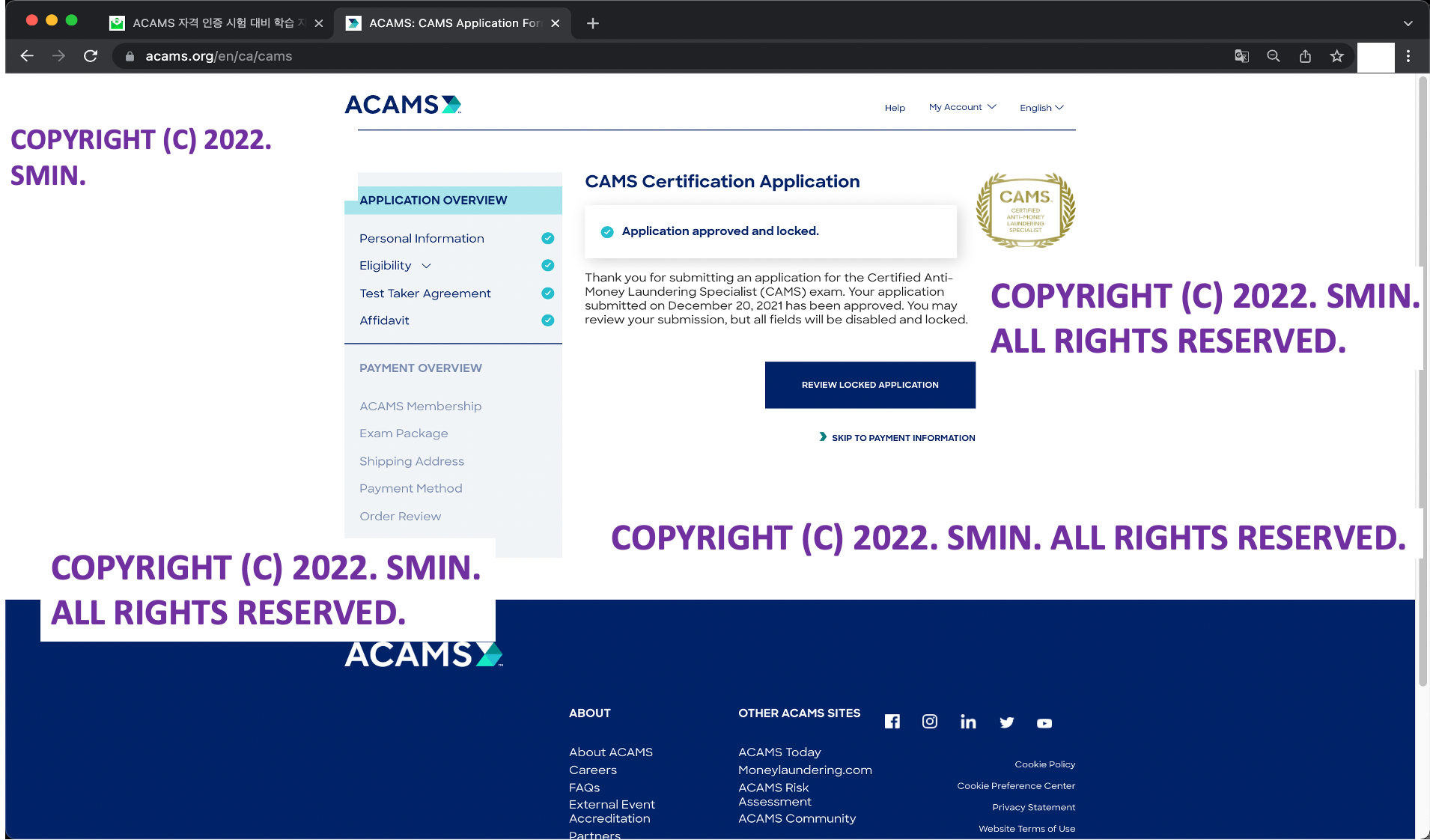Click Skip to Payment Information link
The height and width of the screenshot is (840, 1430).
(897, 438)
